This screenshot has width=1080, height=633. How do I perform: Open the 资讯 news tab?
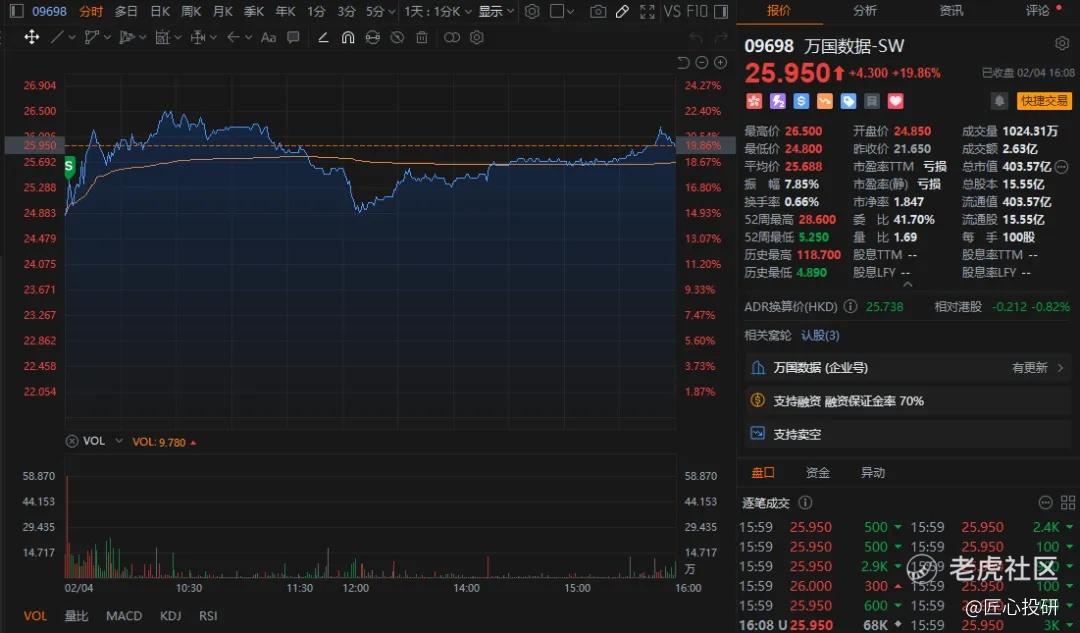[x=951, y=10]
